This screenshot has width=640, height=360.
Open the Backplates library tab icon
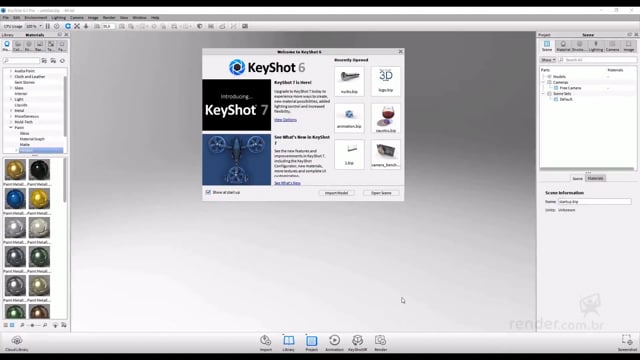point(40,46)
